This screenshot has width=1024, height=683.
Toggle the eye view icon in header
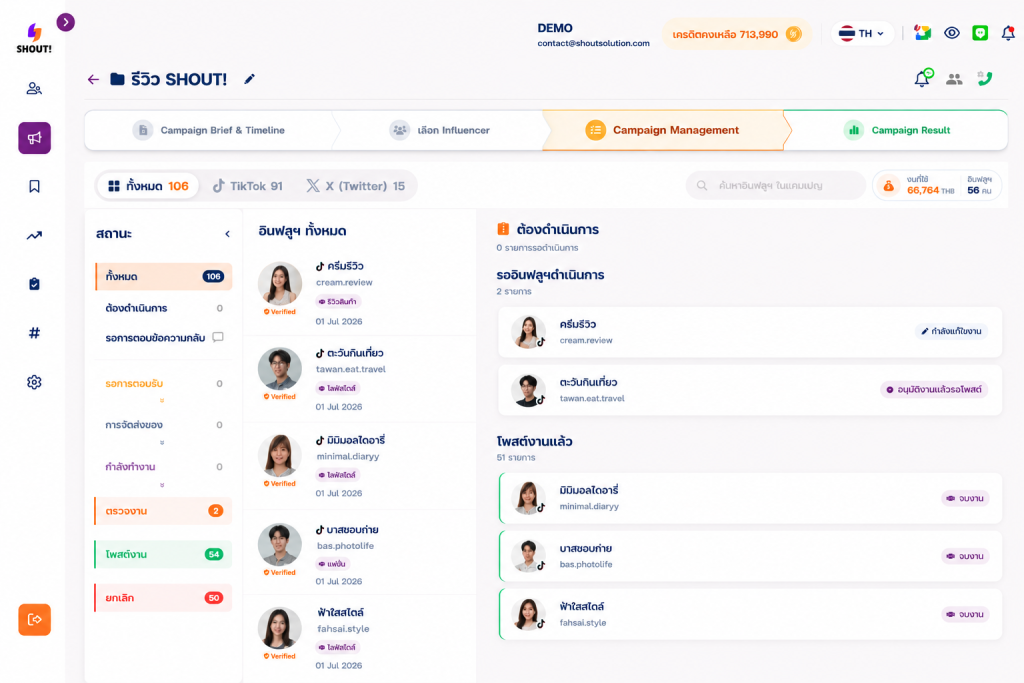[952, 33]
